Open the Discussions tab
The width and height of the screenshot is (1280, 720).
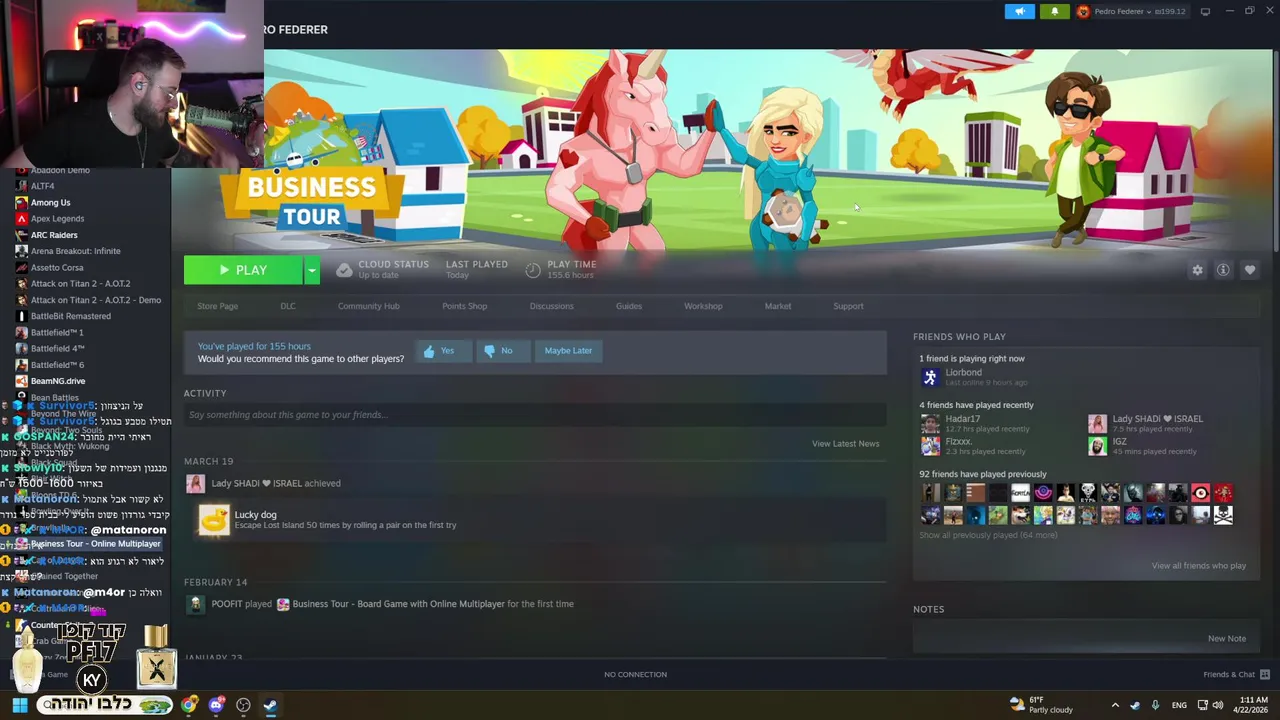coord(551,306)
